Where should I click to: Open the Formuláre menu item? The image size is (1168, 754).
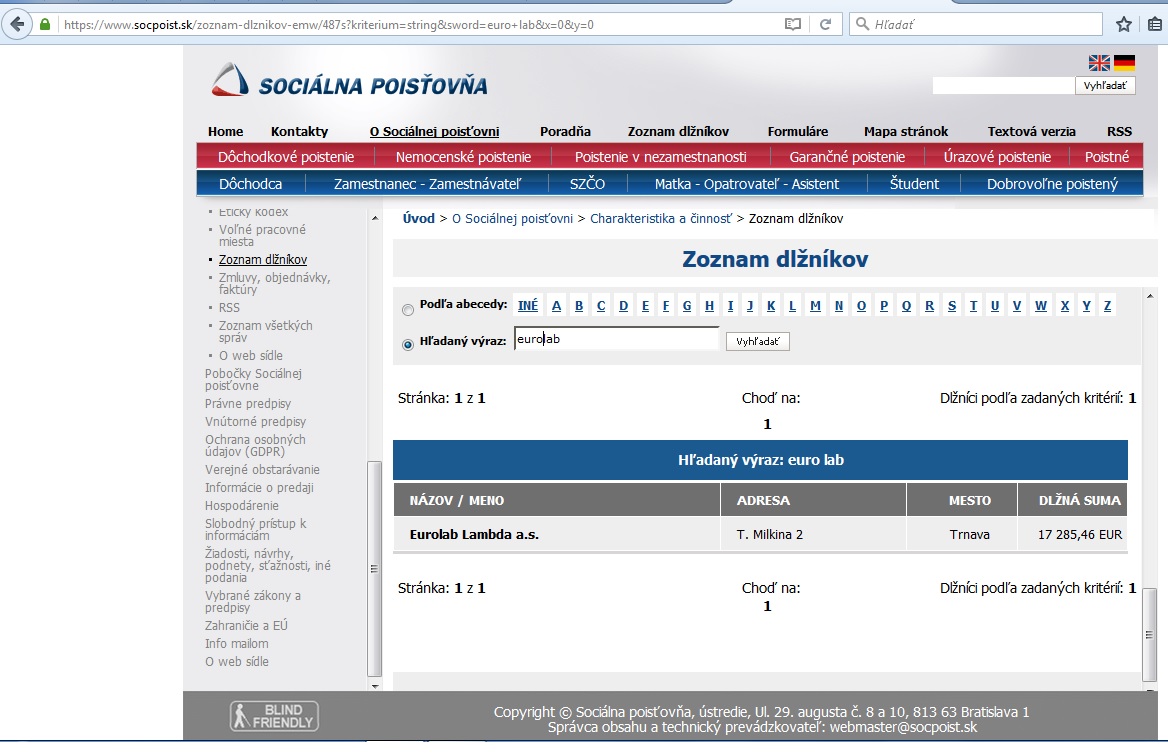(797, 131)
